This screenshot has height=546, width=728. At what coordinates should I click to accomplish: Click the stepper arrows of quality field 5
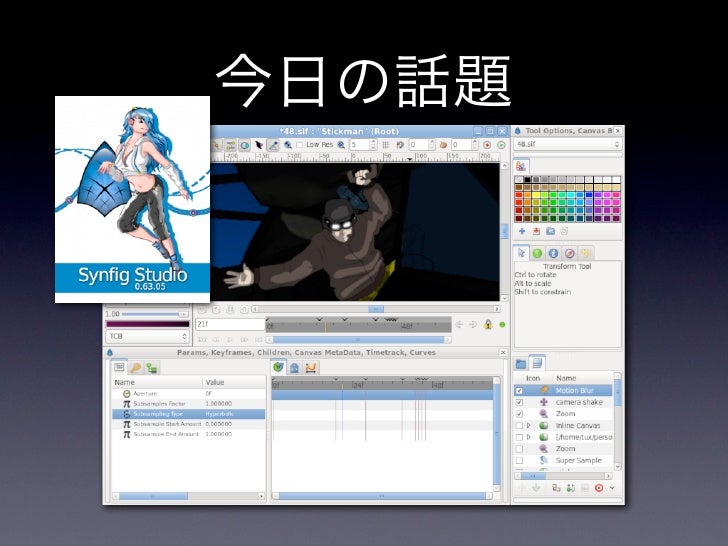[x=373, y=145]
